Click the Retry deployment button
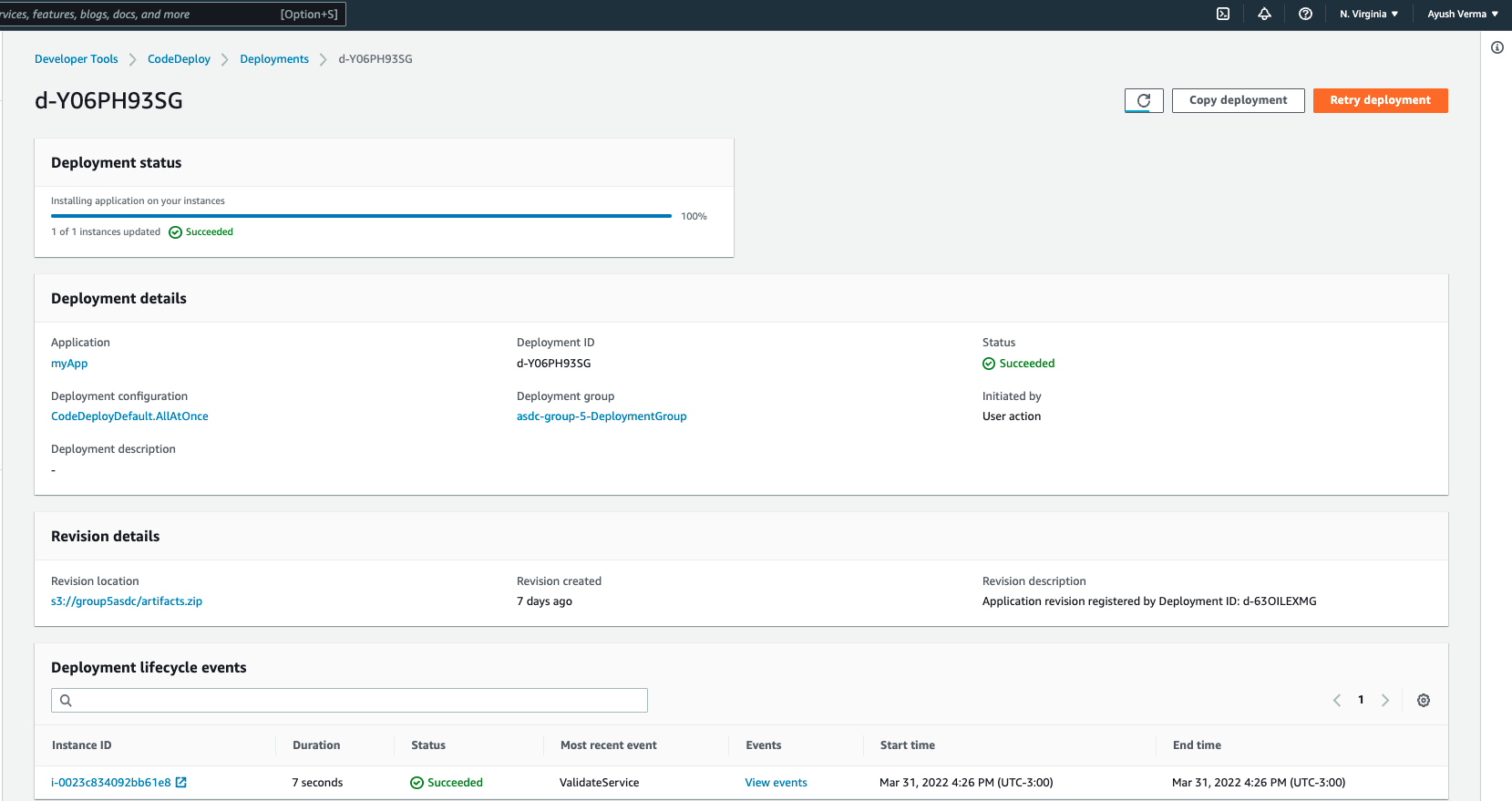Screen dimensions: 1512x801 click(1380, 100)
